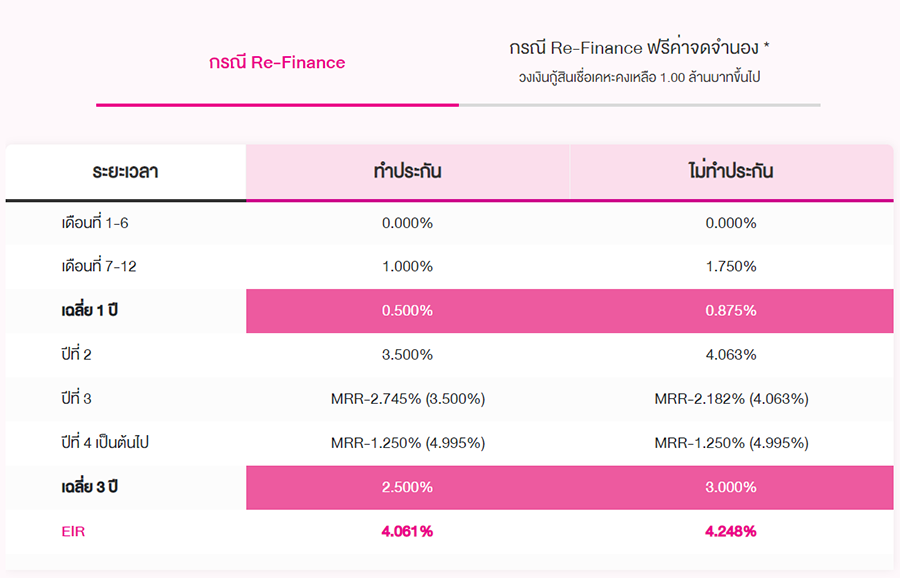Click the highlighted 0.875% average cell
Viewport: 900px width, 578px height.
click(x=731, y=311)
